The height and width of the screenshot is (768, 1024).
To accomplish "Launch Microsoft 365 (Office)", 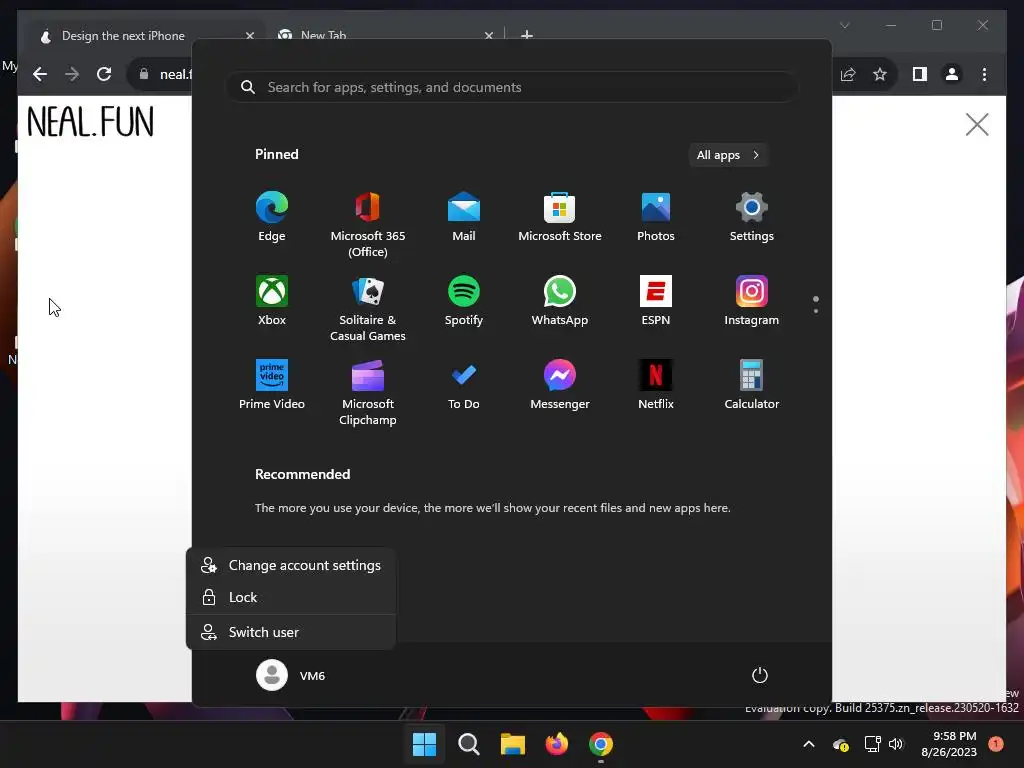I will coord(368,225).
